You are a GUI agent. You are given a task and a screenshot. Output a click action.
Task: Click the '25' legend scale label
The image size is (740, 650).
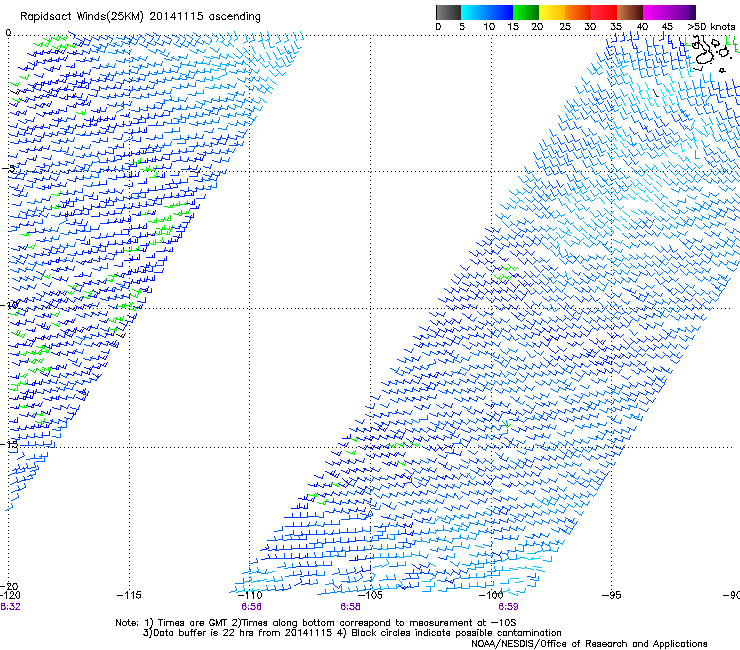coord(565,27)
